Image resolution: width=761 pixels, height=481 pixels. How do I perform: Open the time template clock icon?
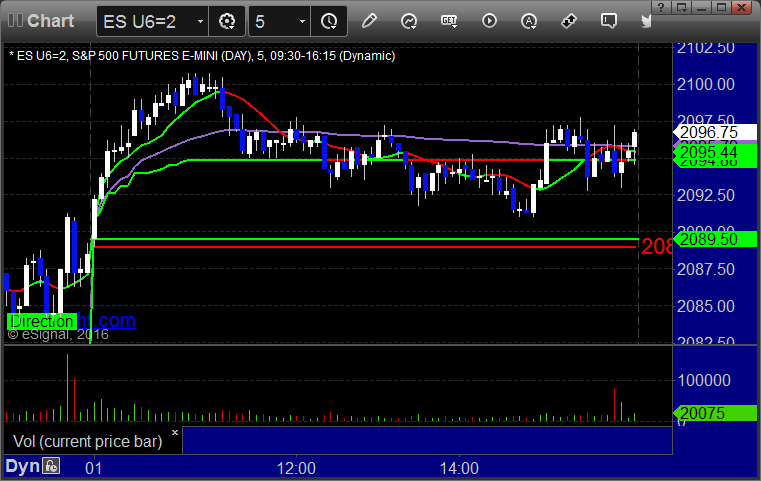pos(329,21)
